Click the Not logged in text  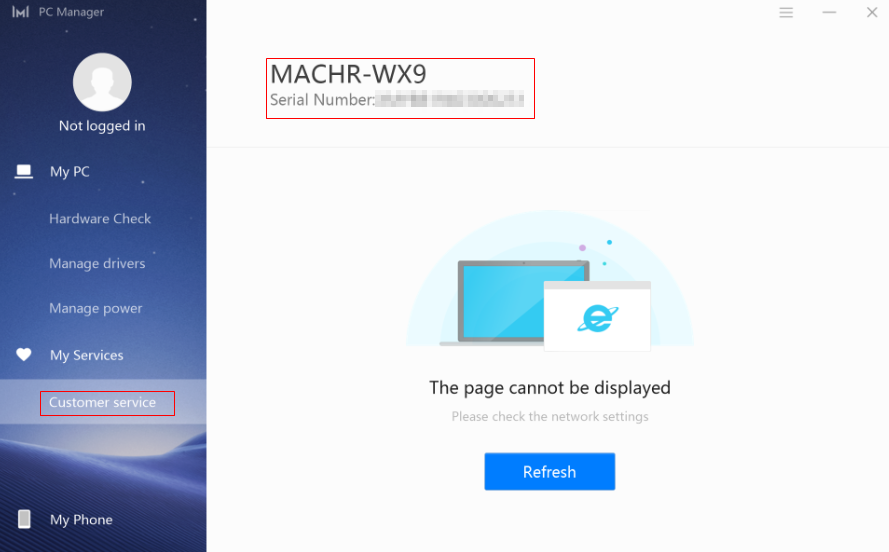point(102,126)
